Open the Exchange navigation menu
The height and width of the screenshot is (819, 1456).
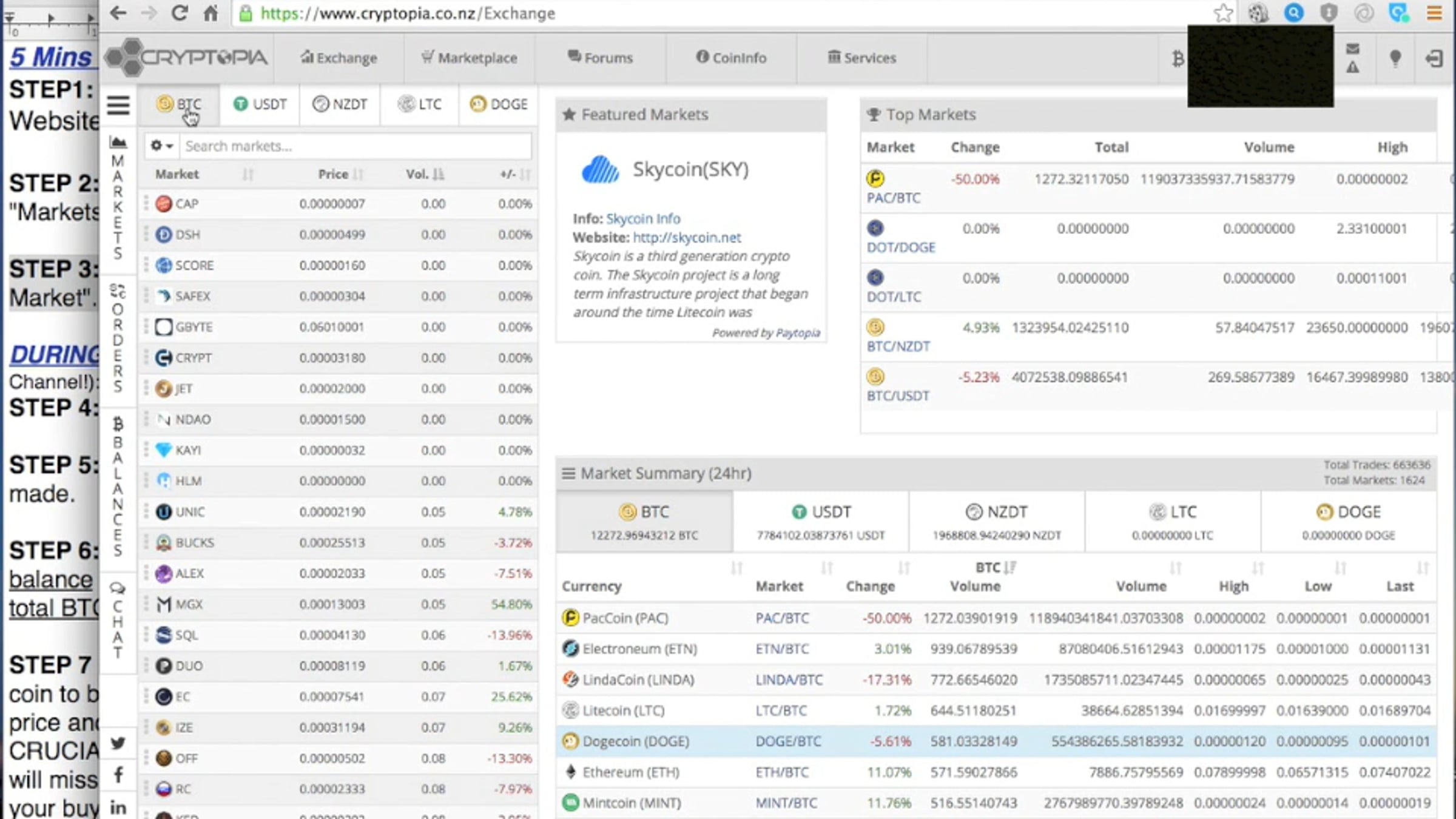click(339, 58)
